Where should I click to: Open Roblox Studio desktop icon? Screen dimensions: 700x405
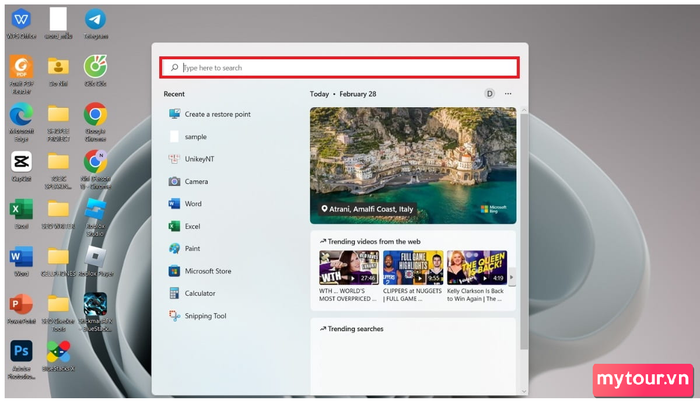click(x=95, y=209)
